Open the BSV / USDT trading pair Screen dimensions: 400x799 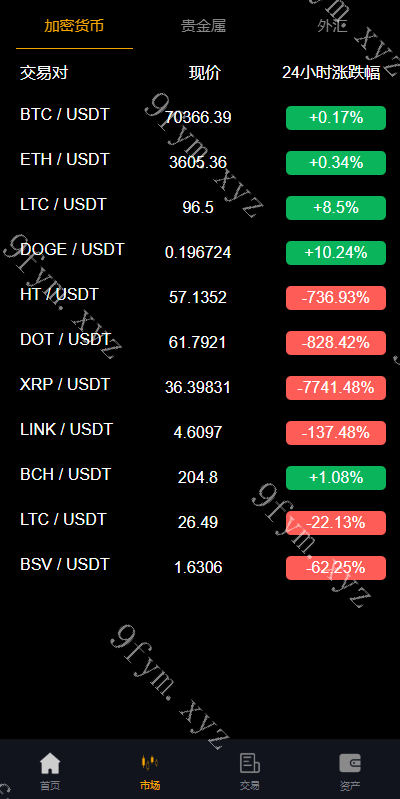point(200,568)
